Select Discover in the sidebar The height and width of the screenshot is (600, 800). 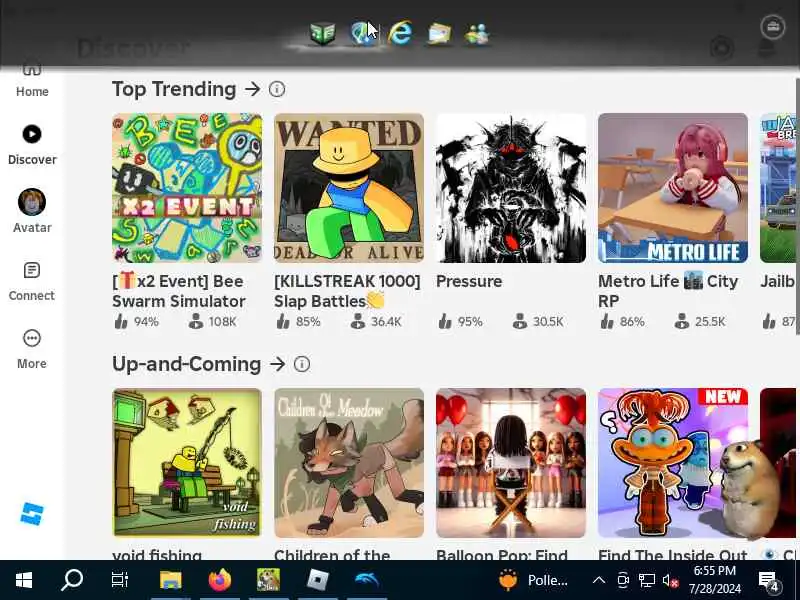(32, 145)
